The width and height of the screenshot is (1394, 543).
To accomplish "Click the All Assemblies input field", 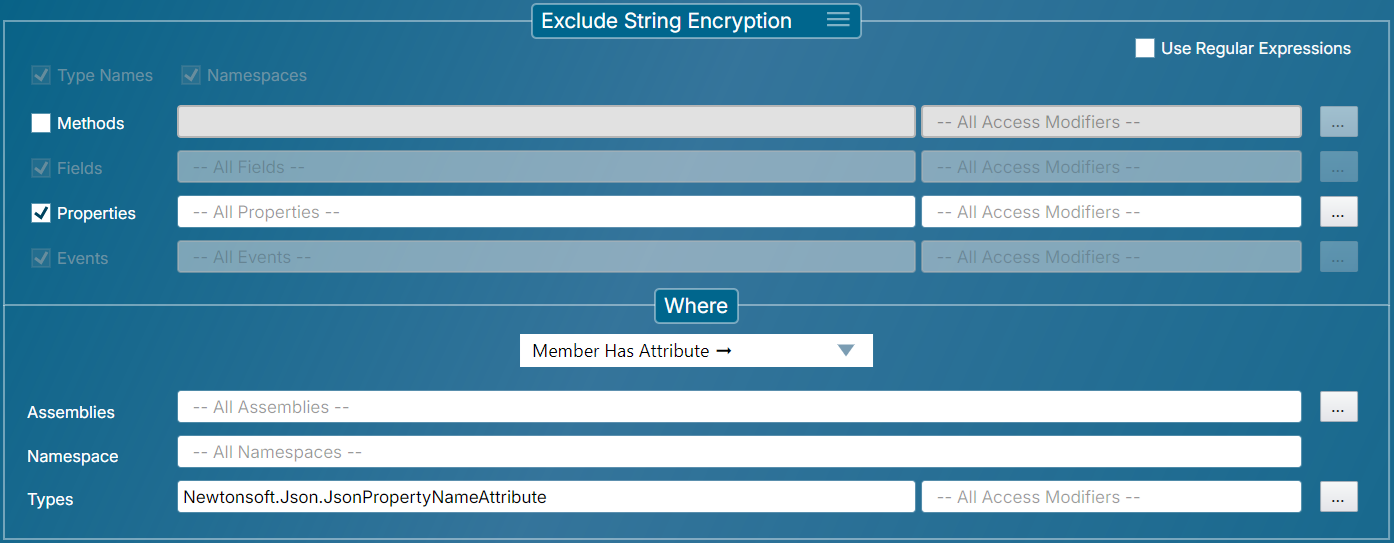I will (x=739, y=407).
